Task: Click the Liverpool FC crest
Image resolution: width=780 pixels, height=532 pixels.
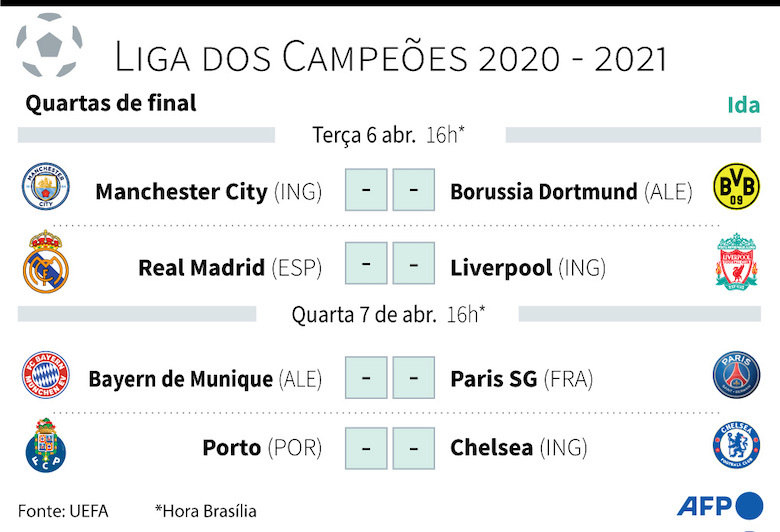Action: (x=736, y=263)
